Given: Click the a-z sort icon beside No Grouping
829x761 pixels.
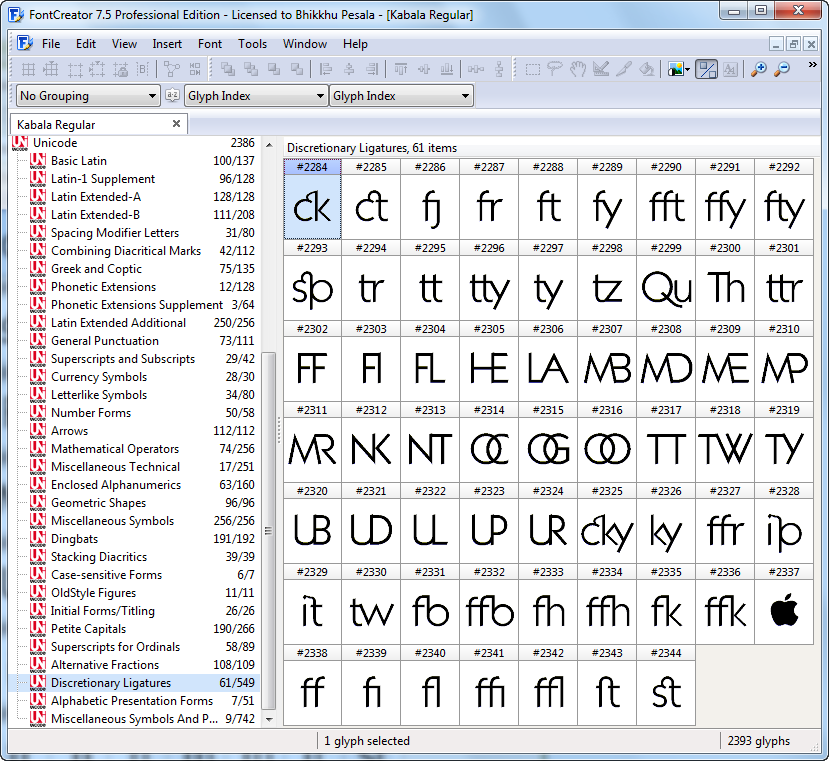Looking at the screenshot, I should click(172, 95).
